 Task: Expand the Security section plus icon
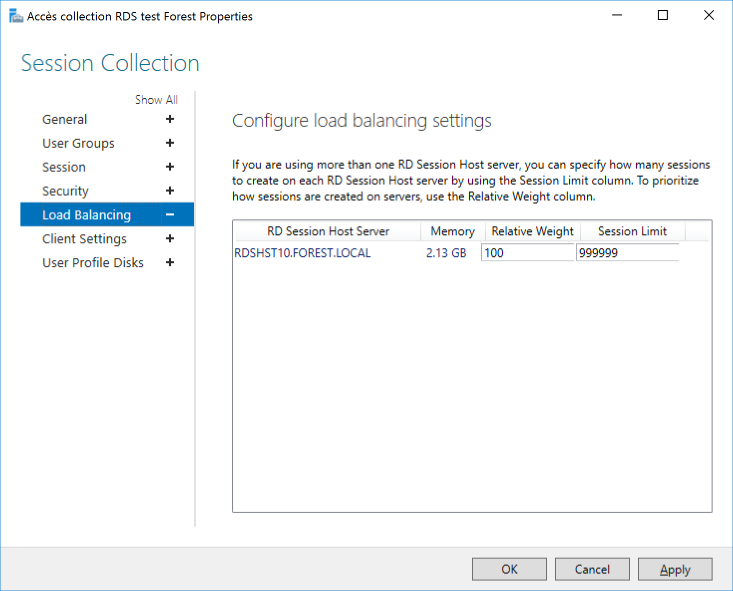click(x=170, y=191)
